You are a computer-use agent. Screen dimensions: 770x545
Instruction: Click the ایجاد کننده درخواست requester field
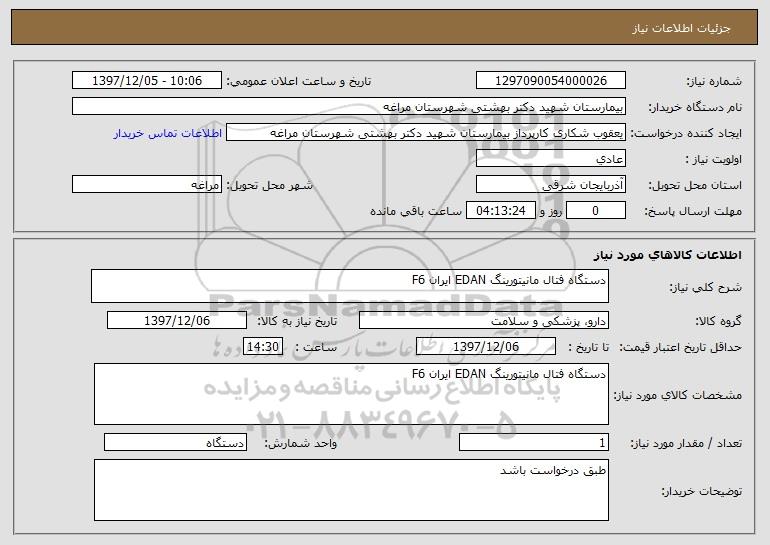click(x=426, y=133)
